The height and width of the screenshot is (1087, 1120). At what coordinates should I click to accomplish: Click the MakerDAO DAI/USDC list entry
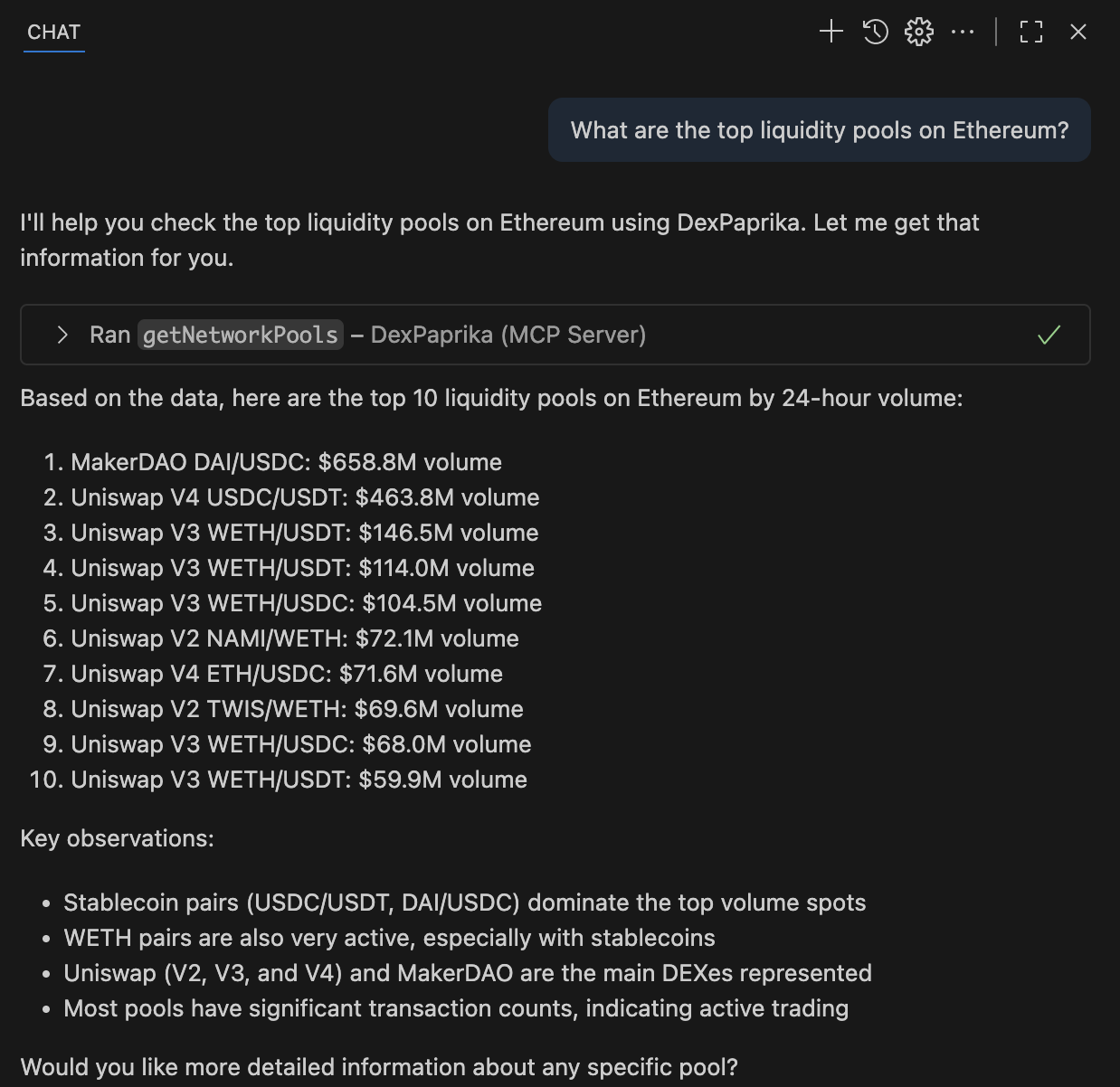286,462
